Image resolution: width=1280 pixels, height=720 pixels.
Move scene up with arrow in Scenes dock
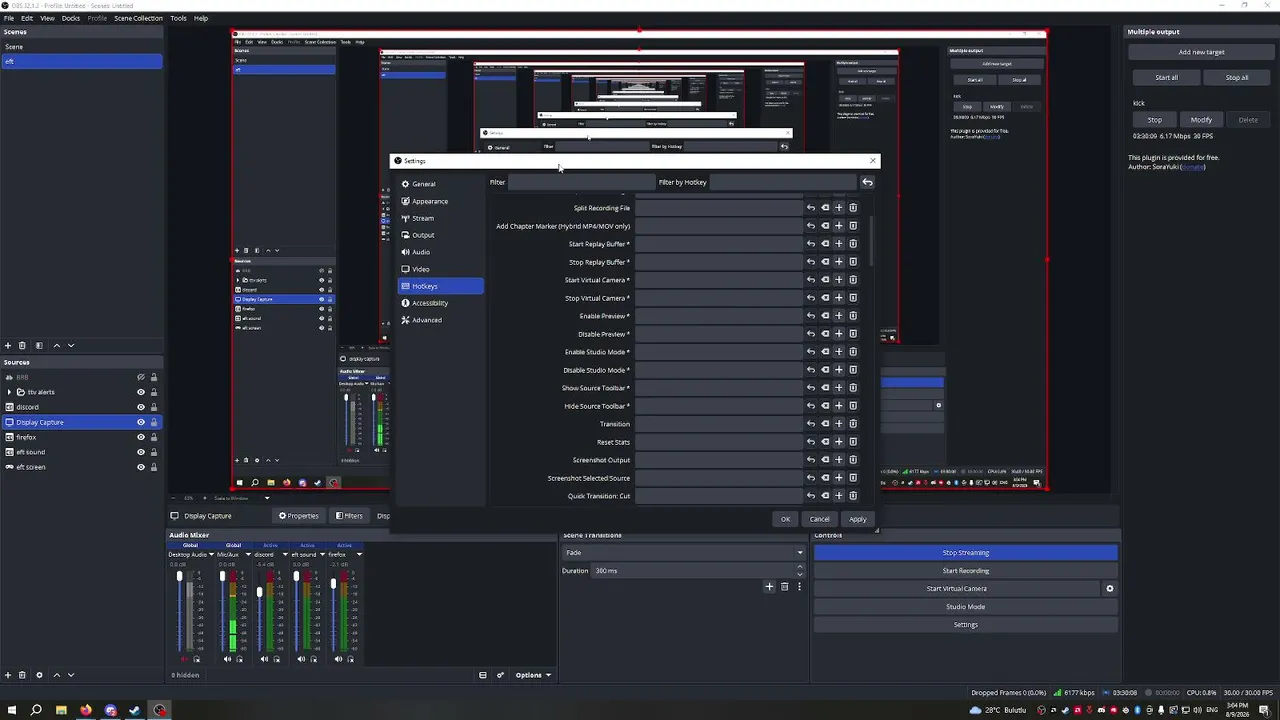[x=56, y=345]
